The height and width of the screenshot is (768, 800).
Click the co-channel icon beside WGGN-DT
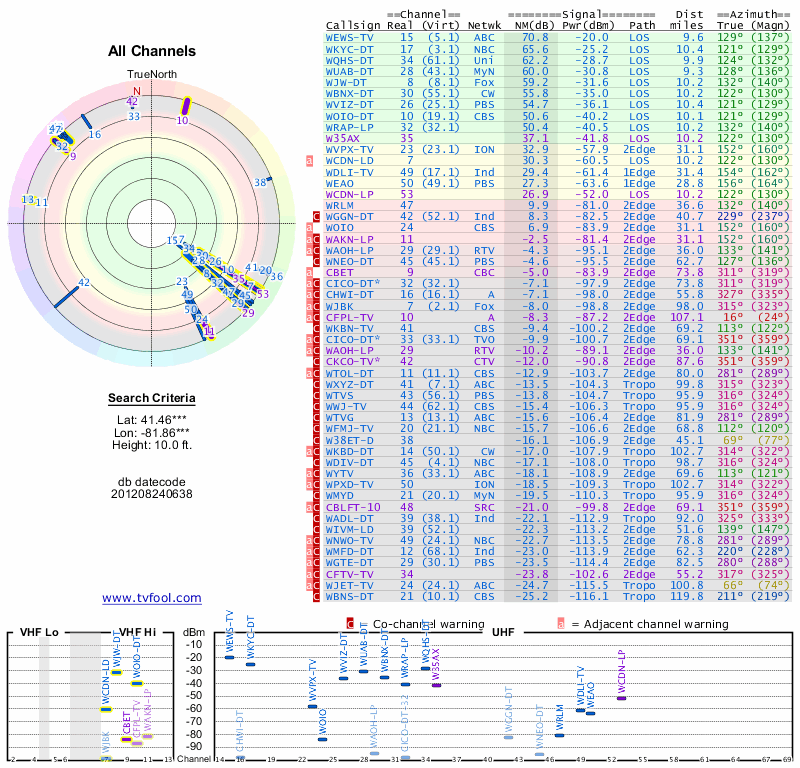pyautogui.click(x=316, y=216)
